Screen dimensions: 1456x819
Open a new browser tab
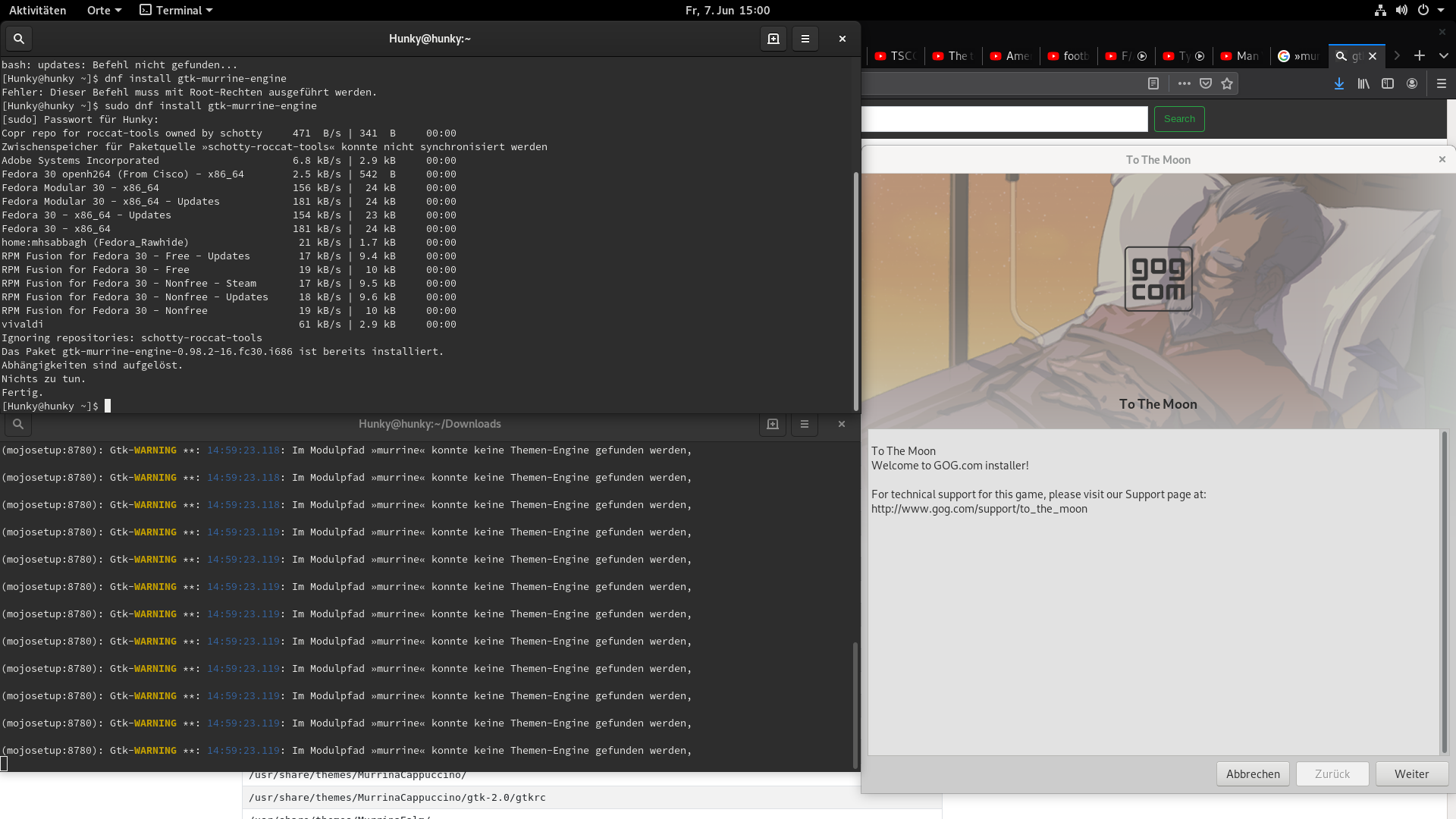tap(1420, 55)
